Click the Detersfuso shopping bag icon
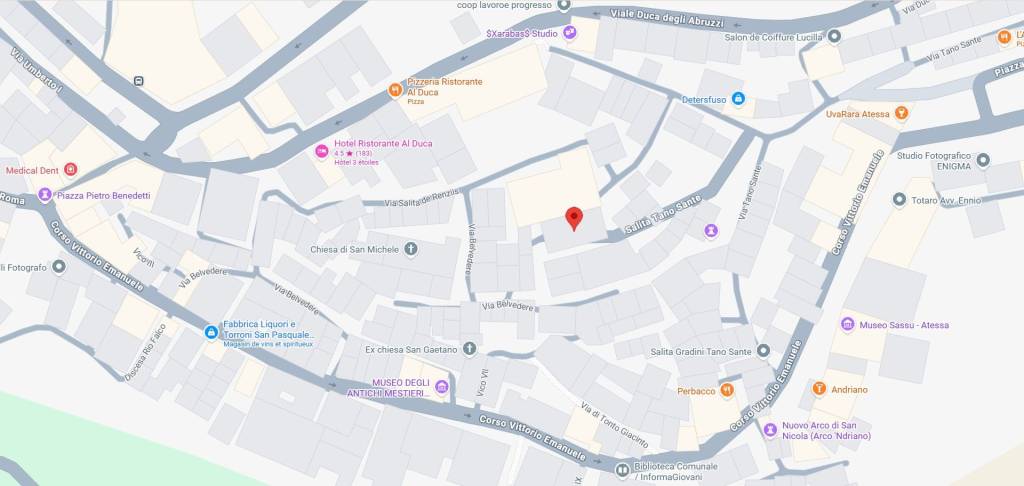The height and width of the screenshot is (486, 1024). click(738, 99)
